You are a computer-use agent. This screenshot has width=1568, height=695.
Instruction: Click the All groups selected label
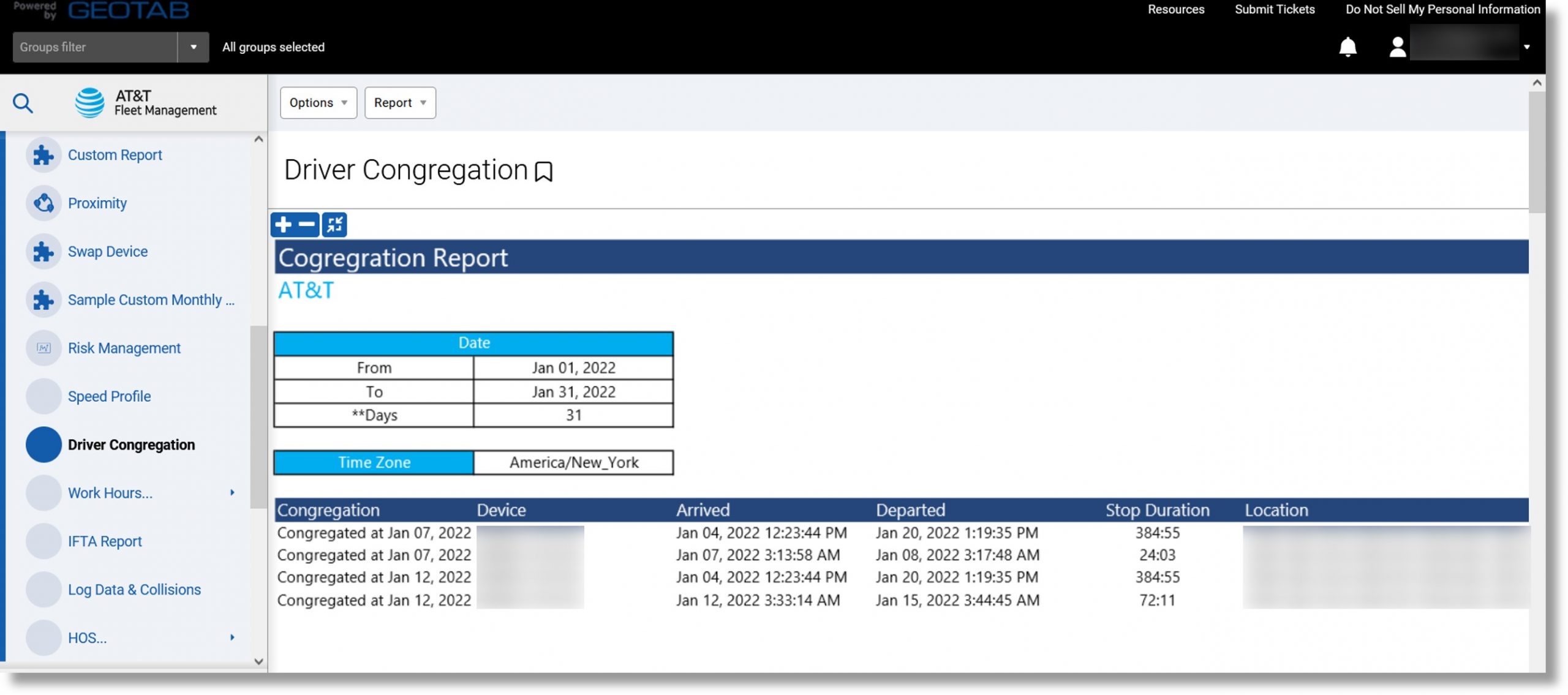point(273,47)
